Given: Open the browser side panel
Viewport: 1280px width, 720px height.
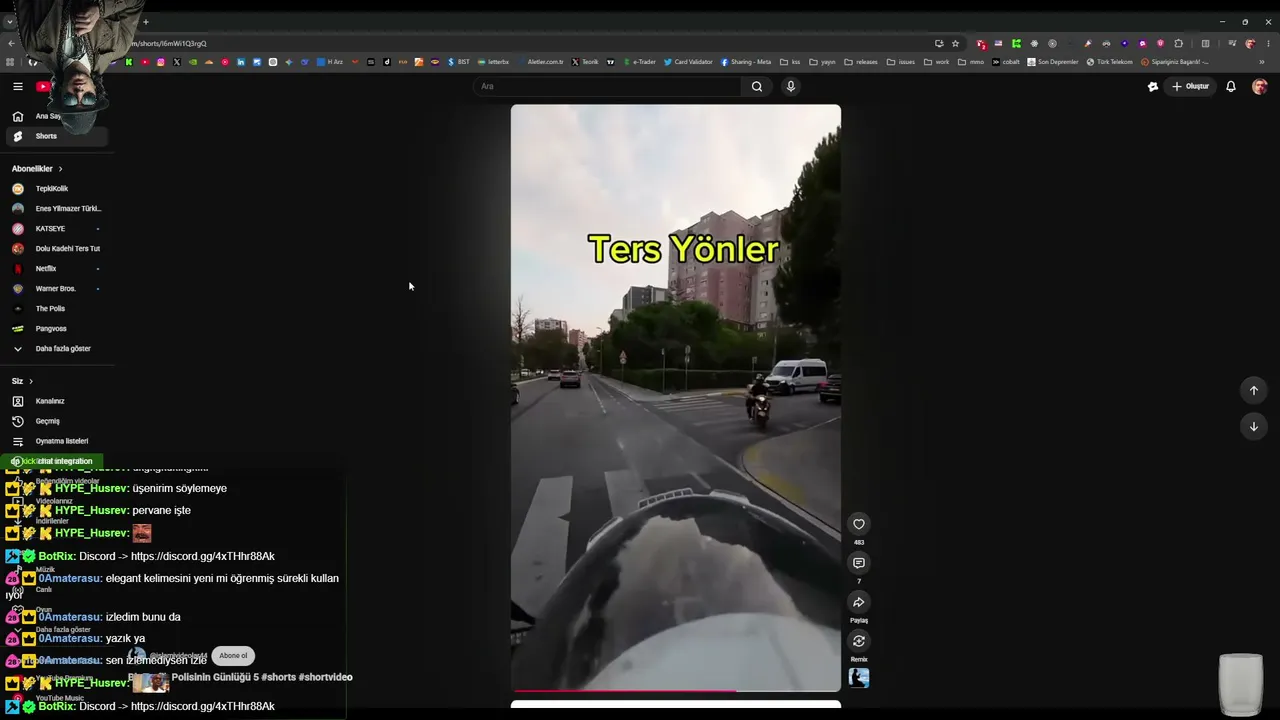Looking at the screenshot, I should pos(1205,44).
